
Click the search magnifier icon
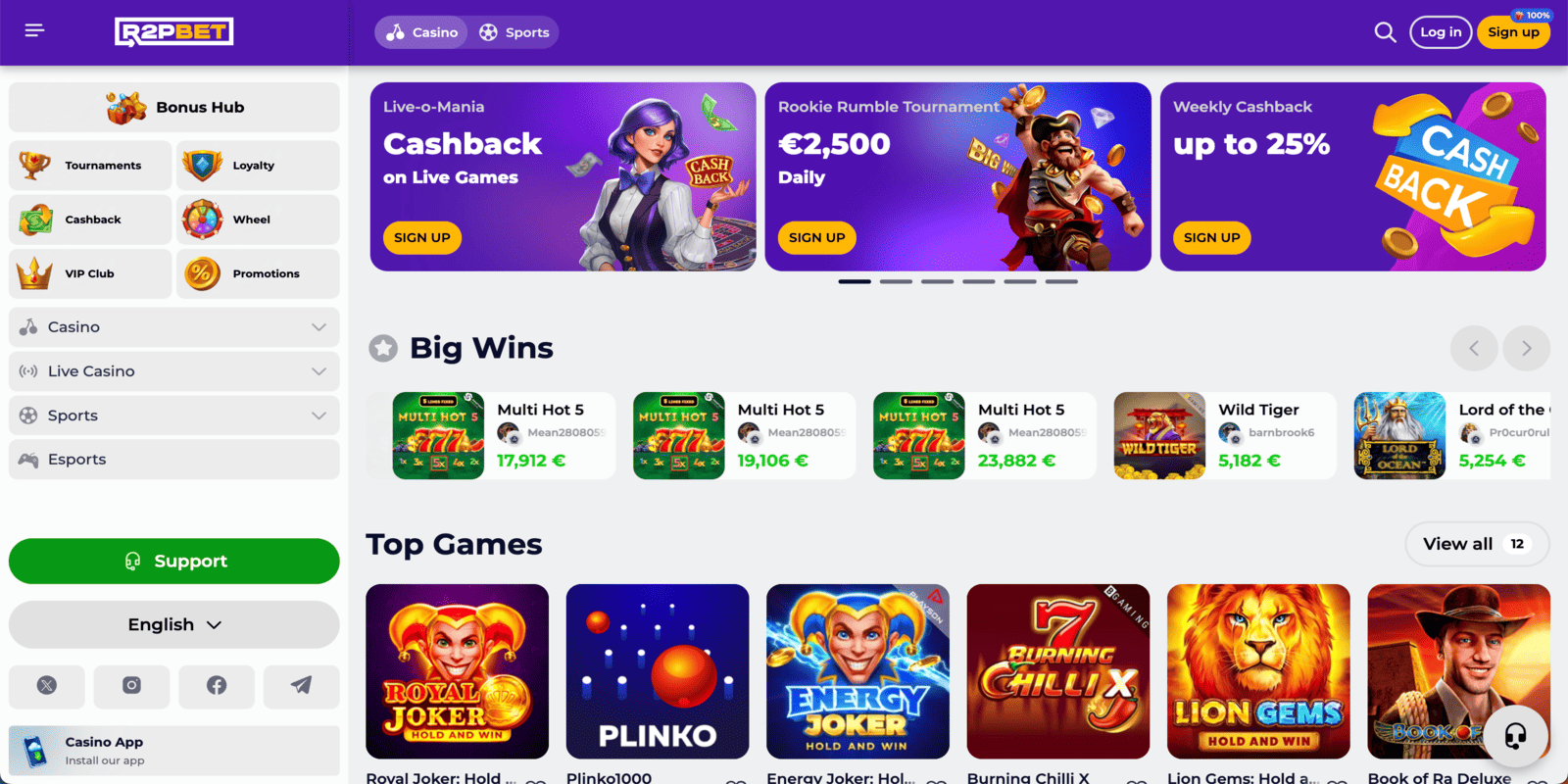point(1385,32)
